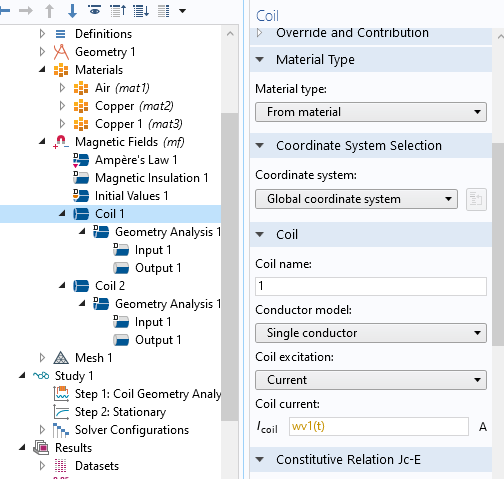
Task: Click the model tree vertical scrollbar
Action: (229, 267)
